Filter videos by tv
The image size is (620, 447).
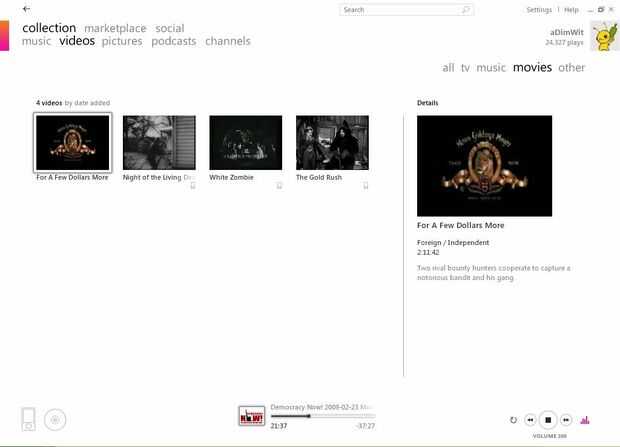[x=465, y=68]
